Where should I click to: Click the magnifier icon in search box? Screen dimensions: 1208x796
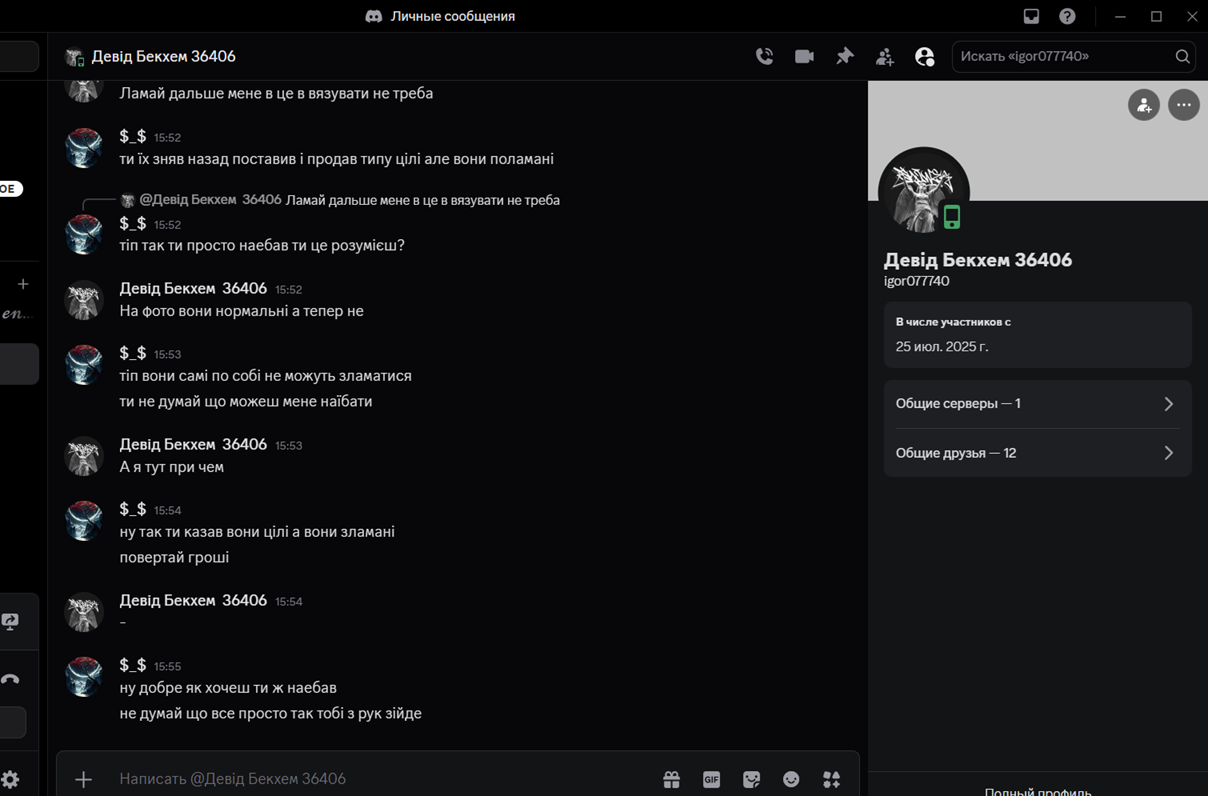[1183, 57]
